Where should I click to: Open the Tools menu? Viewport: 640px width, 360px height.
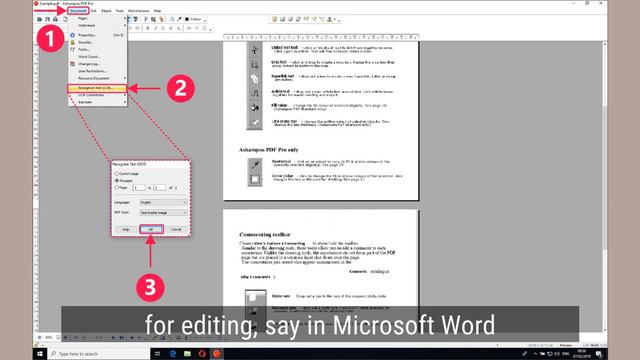(x=120, y=11)
